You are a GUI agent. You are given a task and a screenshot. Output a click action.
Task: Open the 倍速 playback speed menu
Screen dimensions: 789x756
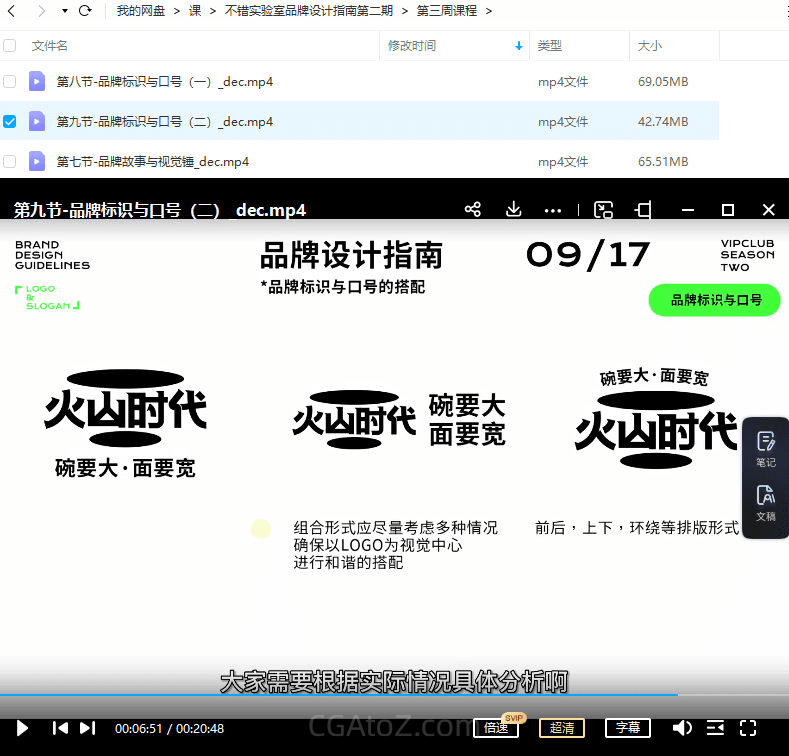[x=496, y=728]
